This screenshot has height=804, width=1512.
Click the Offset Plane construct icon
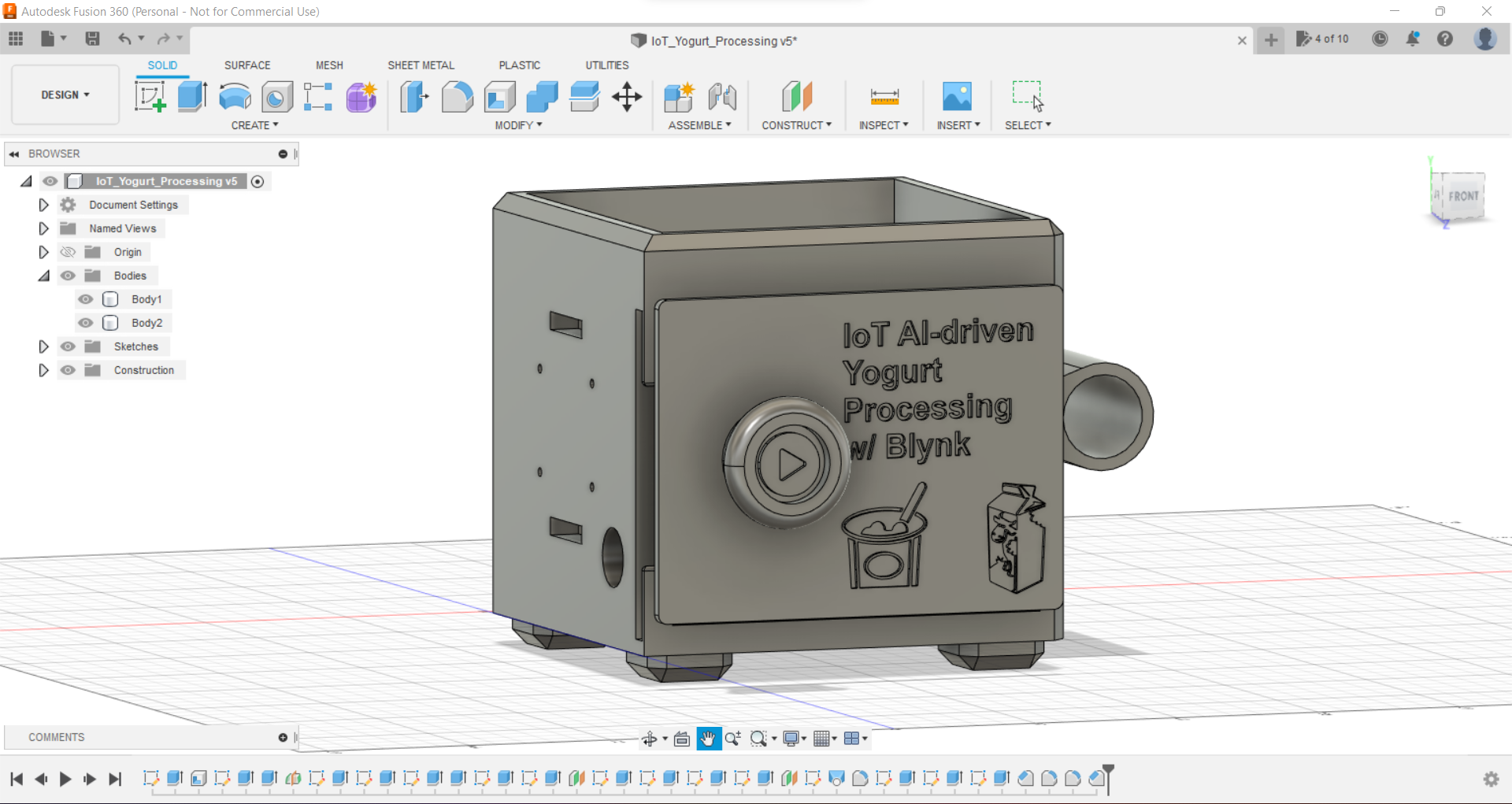pos(797,97)
